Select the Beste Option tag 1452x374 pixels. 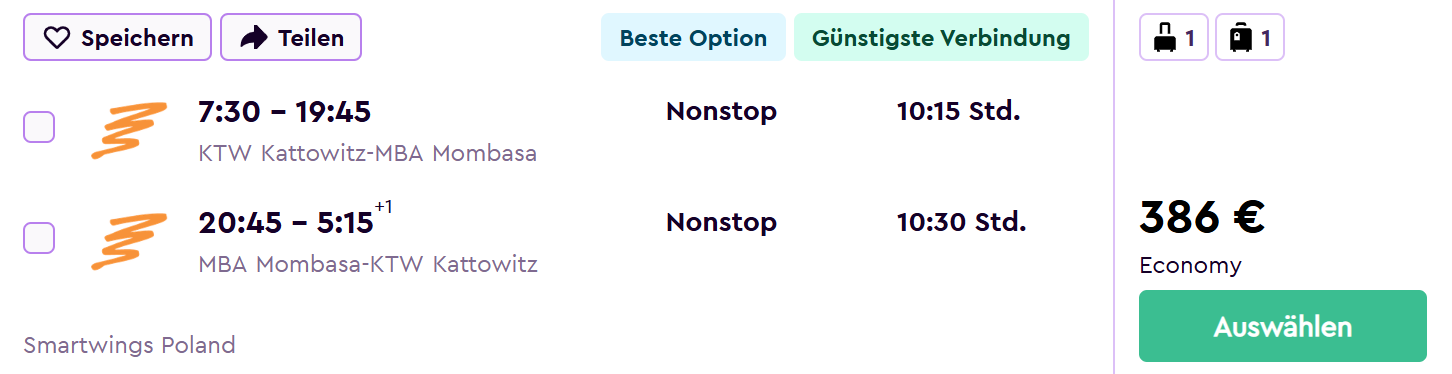[x=693, y=38]
